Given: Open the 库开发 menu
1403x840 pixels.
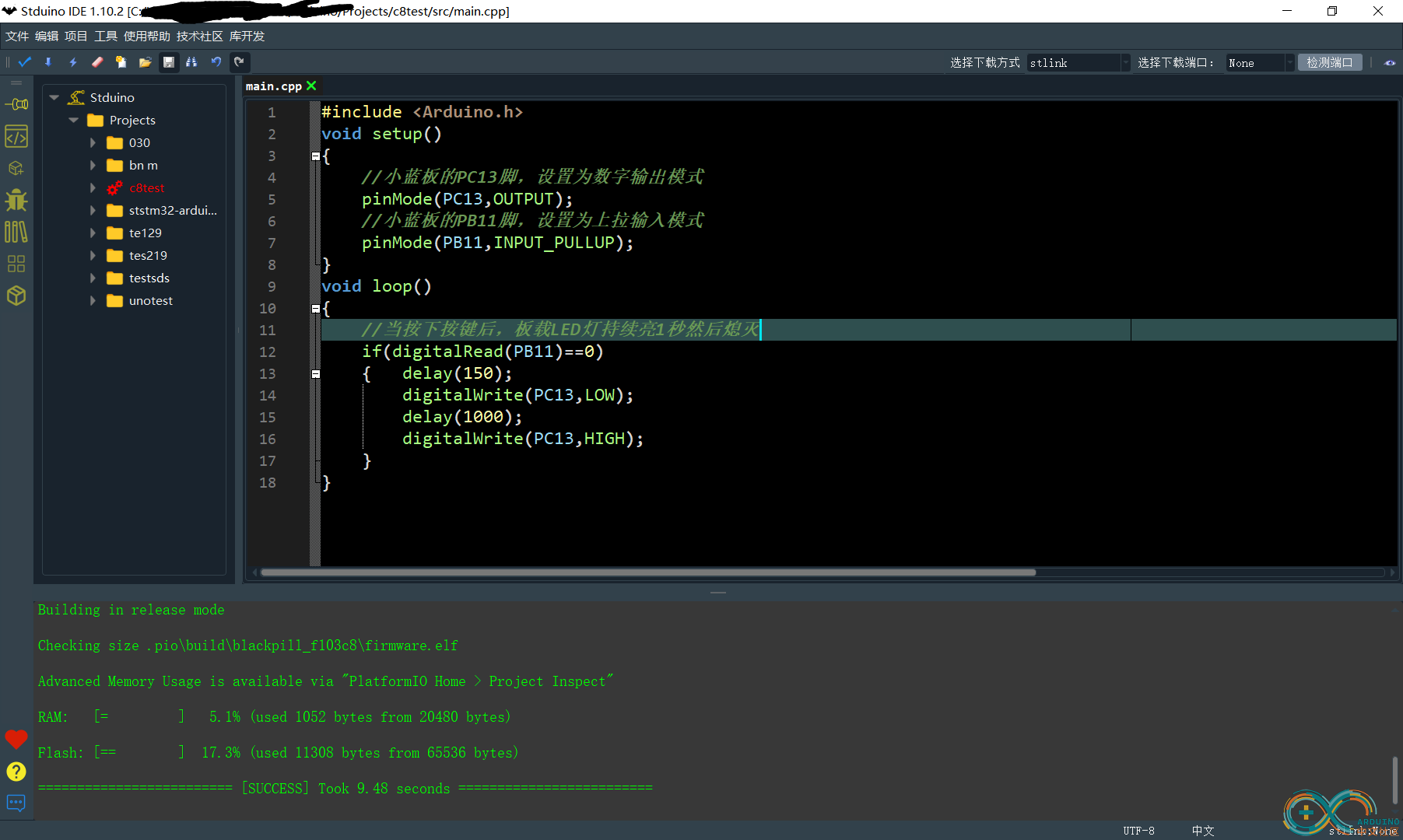Looking at the screenshot, I should click(247, 36).
